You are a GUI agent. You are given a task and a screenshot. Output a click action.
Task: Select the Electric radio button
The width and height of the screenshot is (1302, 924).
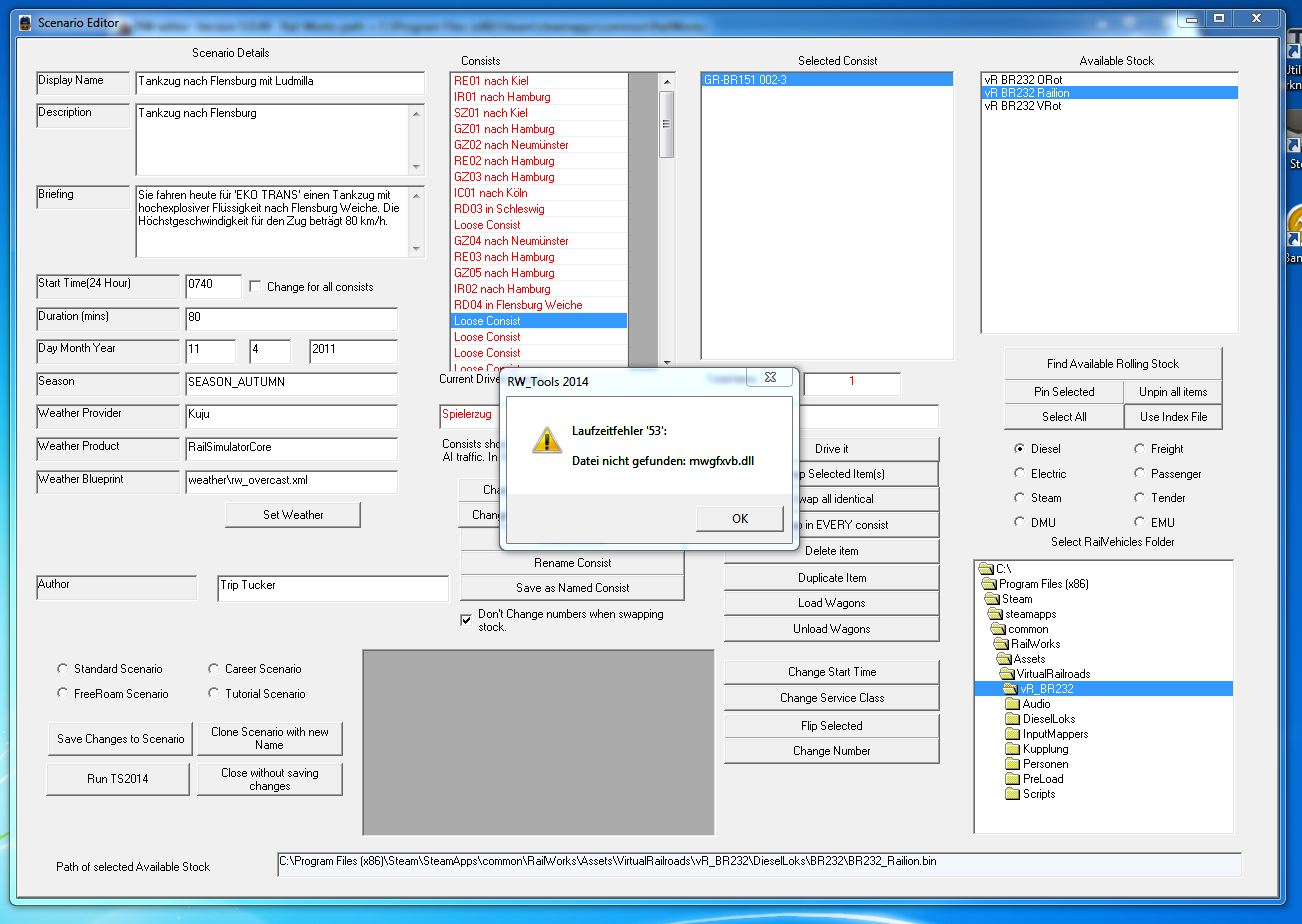tap(1020, 474)
